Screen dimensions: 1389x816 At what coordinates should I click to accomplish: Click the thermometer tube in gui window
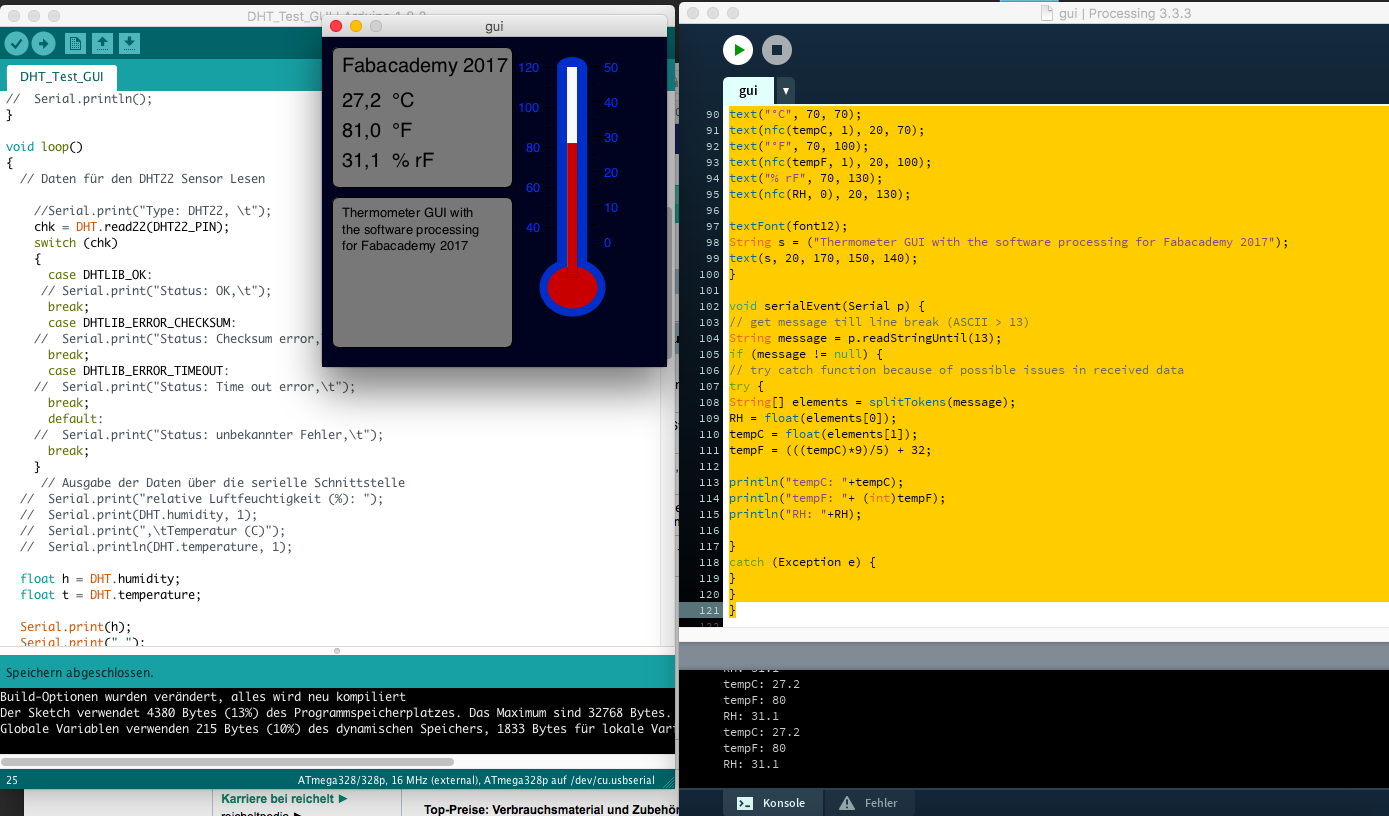[x=572, y=160]
